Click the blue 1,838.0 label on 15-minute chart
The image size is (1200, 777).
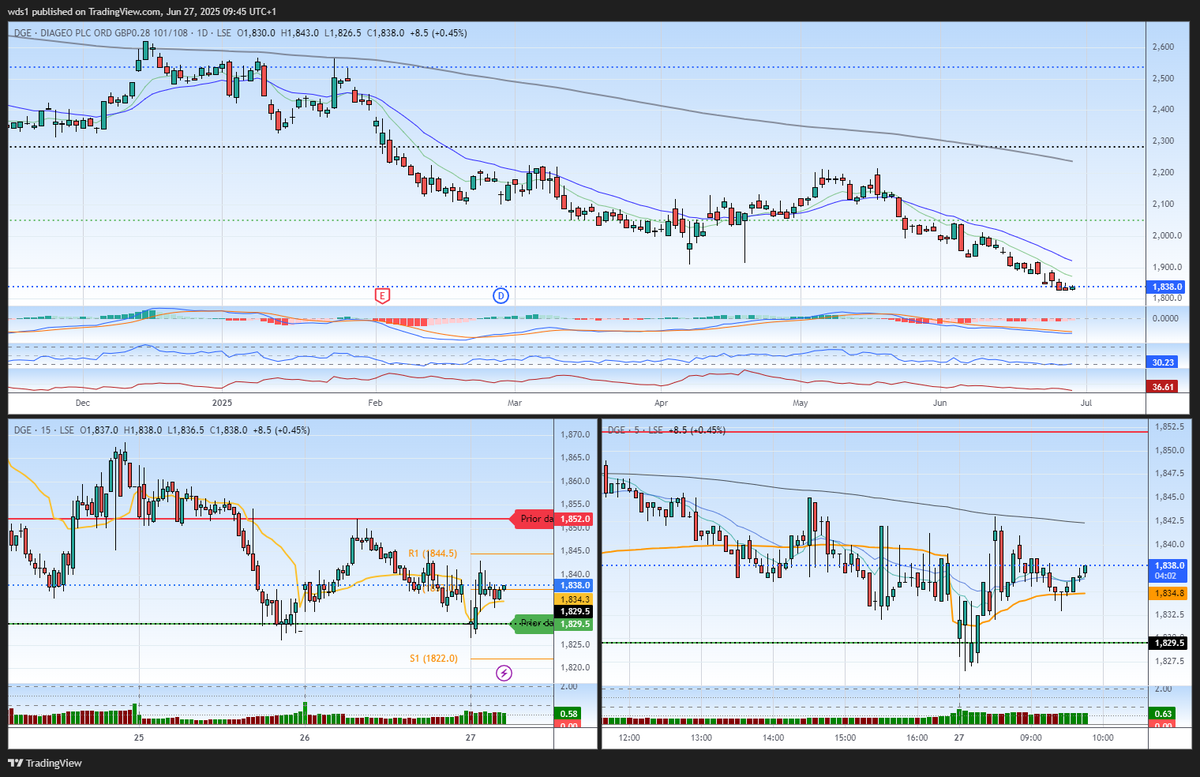pyautogui.click(x=576, y=585)
